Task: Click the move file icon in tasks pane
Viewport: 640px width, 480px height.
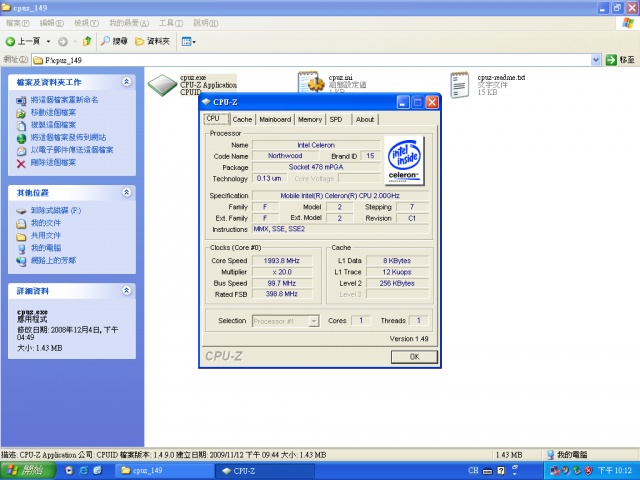Action: pyautogui.click(x=21, y=113)
